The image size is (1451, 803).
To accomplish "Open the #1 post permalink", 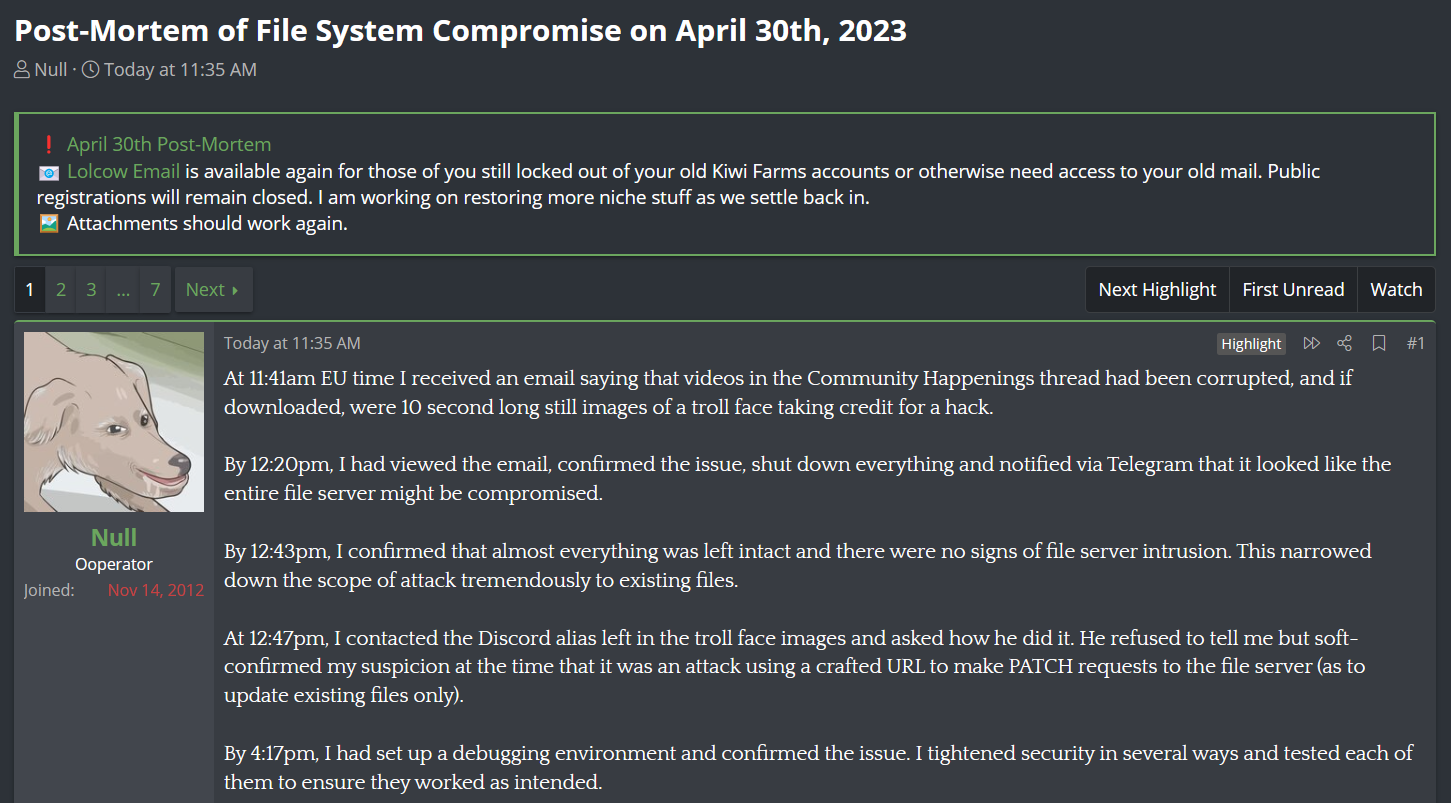I will pyautogui.click(x=1415, y=343).
